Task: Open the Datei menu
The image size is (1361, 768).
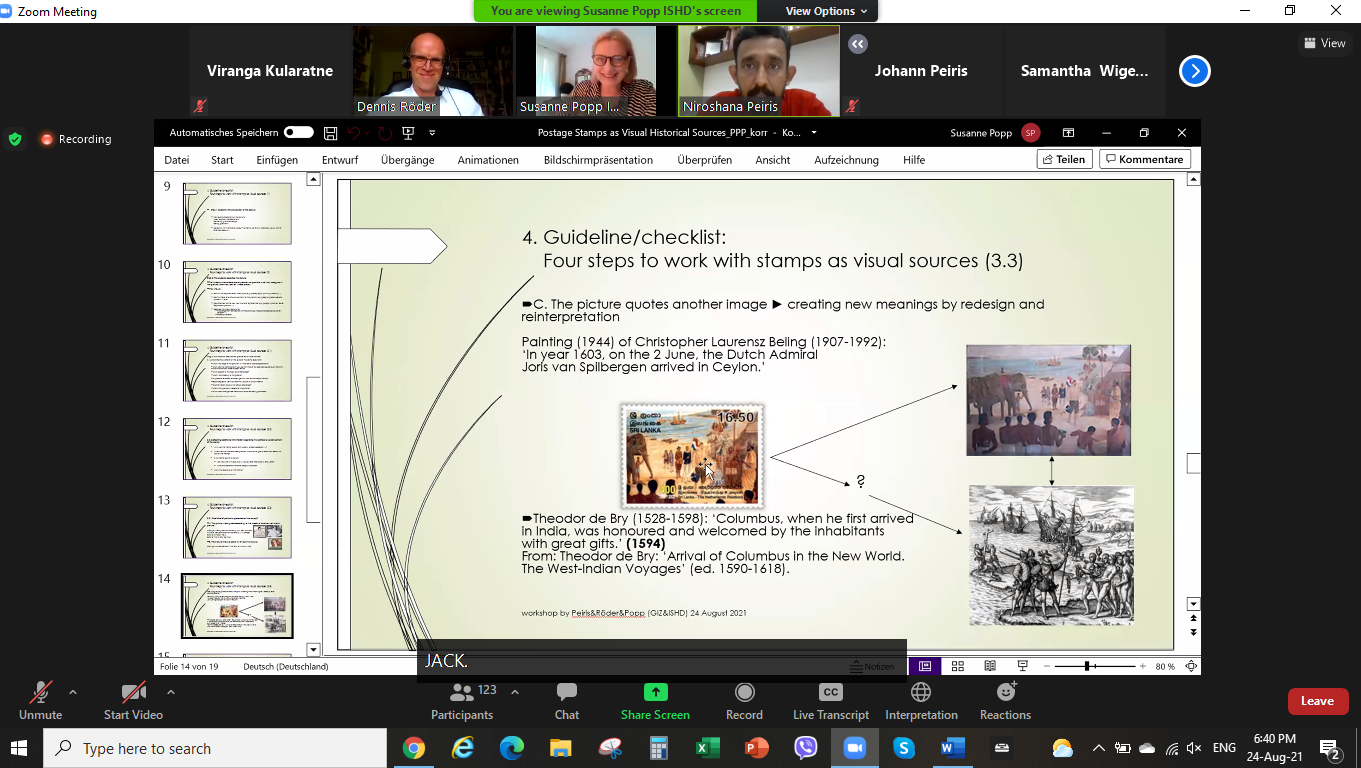Action: [177, 160]
